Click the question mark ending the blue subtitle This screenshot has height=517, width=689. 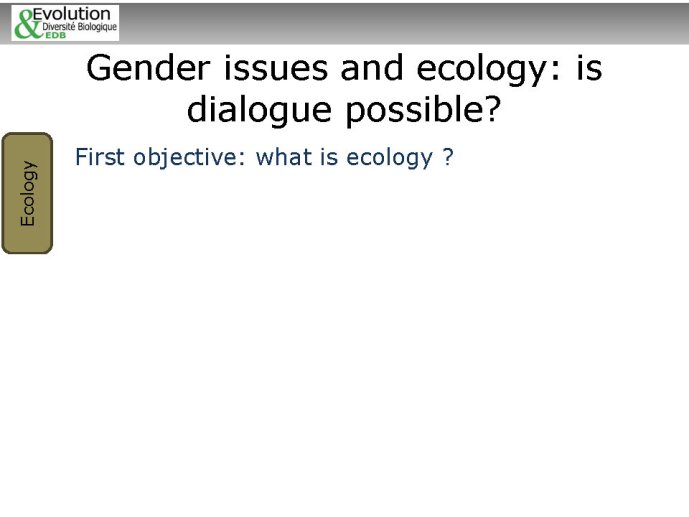pyautogui.click(x=448, y=156)
